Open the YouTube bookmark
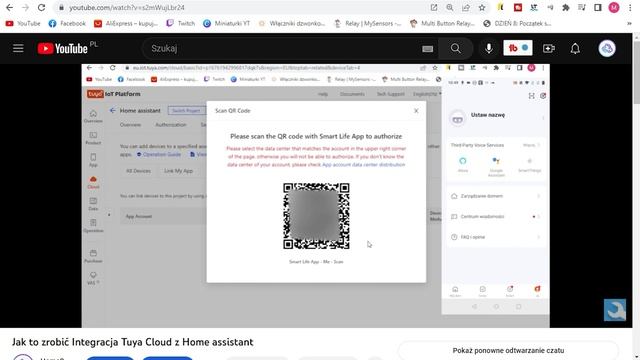The image size is (640, 360). click(23, 23)
